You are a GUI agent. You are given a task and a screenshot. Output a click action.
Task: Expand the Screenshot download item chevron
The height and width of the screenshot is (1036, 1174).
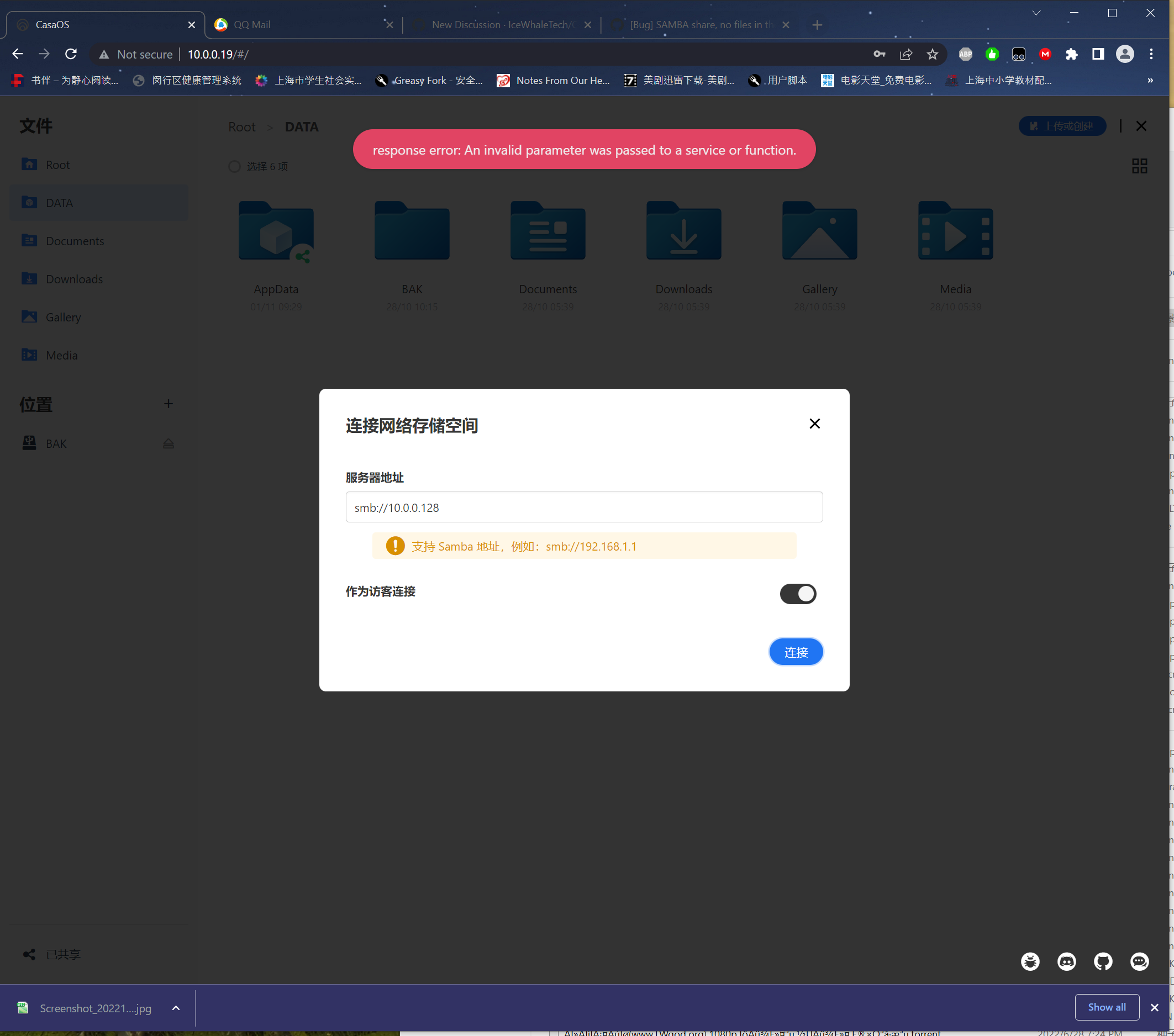(x=176, y=1008)
